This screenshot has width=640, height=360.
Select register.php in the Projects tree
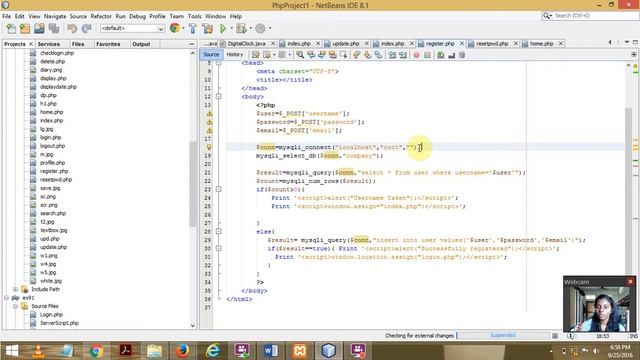[x=54, y=171]
